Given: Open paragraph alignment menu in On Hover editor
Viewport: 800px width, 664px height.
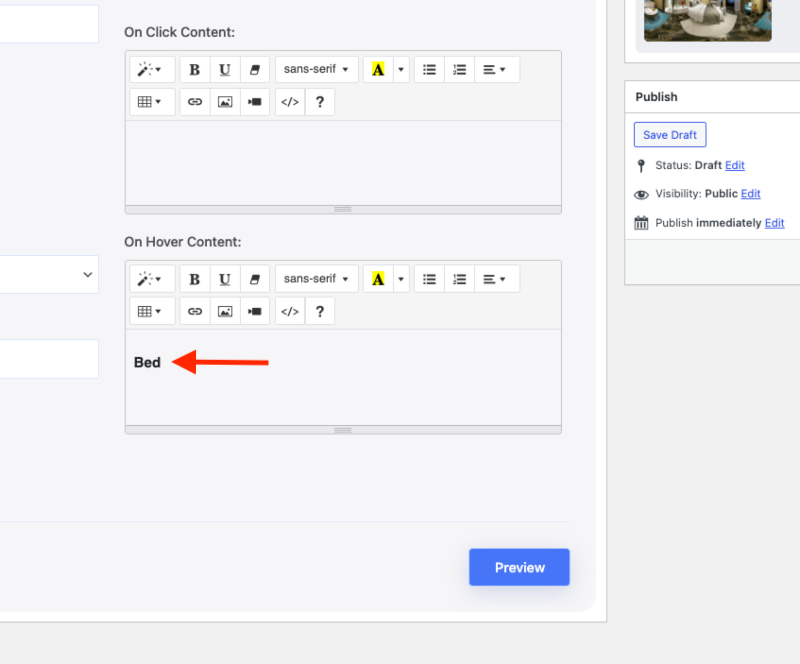Looking at the screenshot, I should coord(496,279).
